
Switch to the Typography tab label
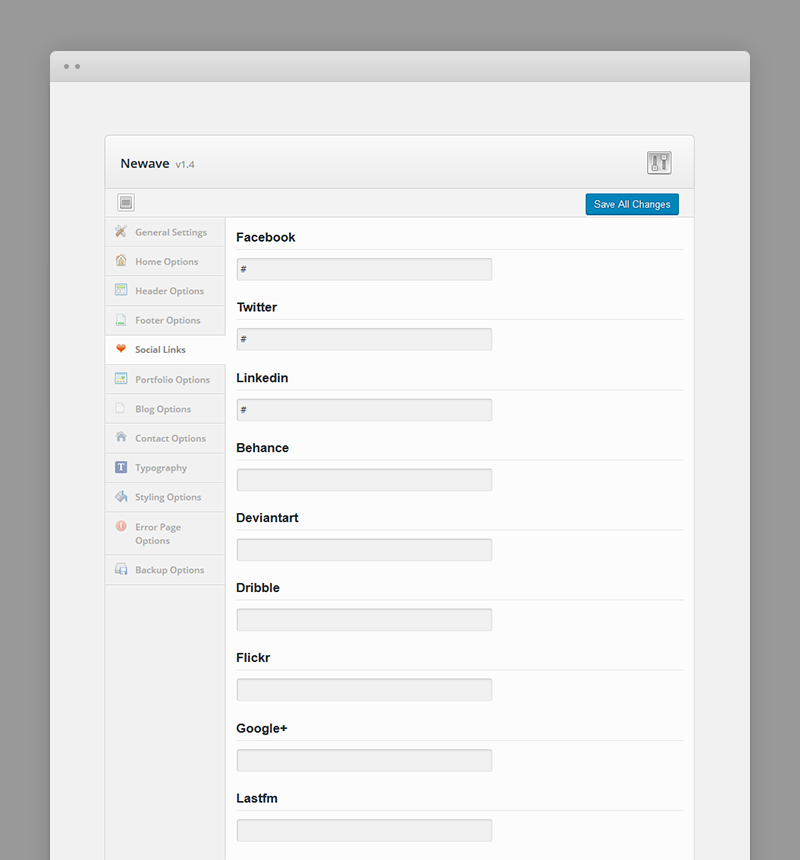[x=161, y=468]
